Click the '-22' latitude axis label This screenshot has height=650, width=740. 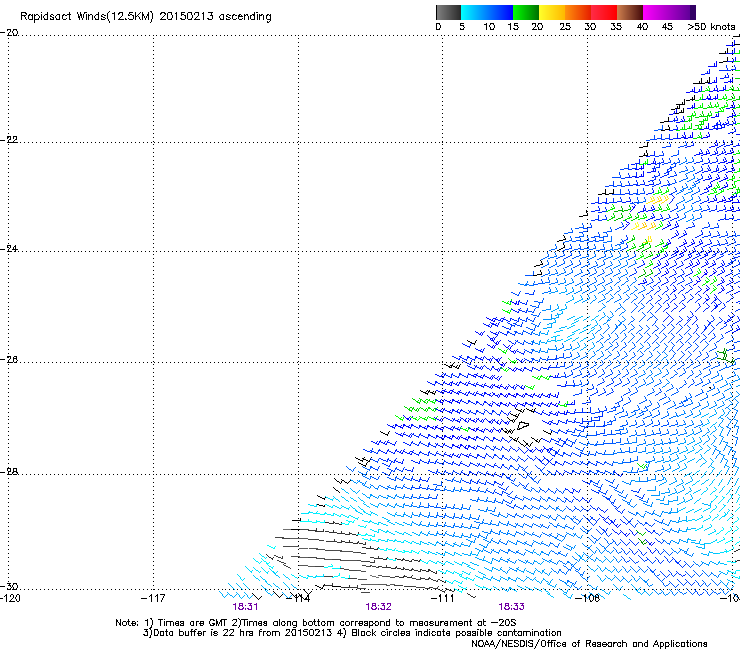point(9,140)
